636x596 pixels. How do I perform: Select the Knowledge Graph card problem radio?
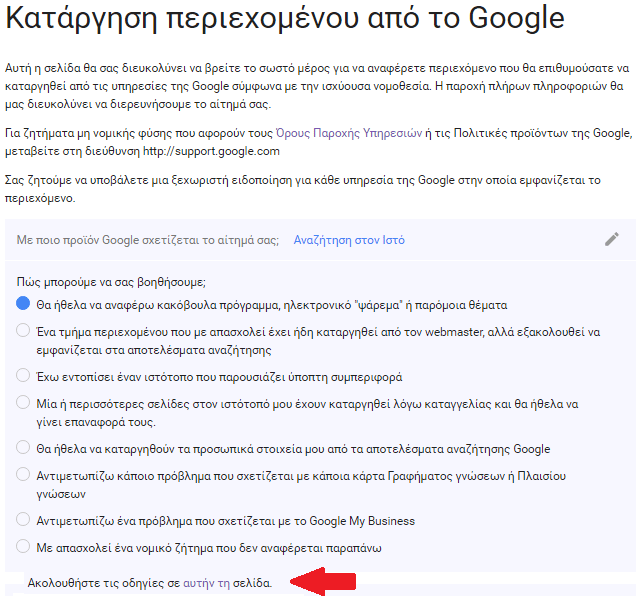23,474
